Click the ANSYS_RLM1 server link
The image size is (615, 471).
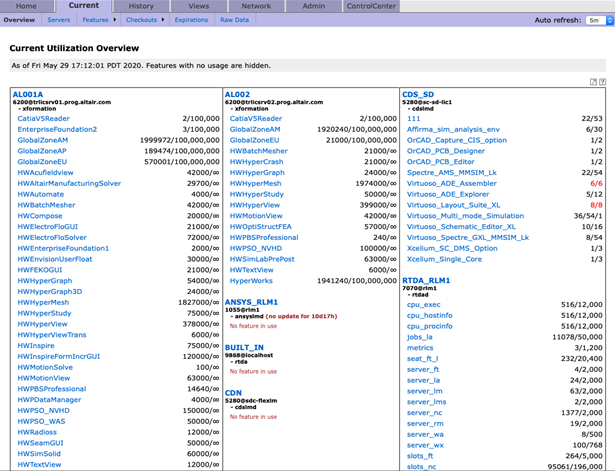(x=251, y=301)
